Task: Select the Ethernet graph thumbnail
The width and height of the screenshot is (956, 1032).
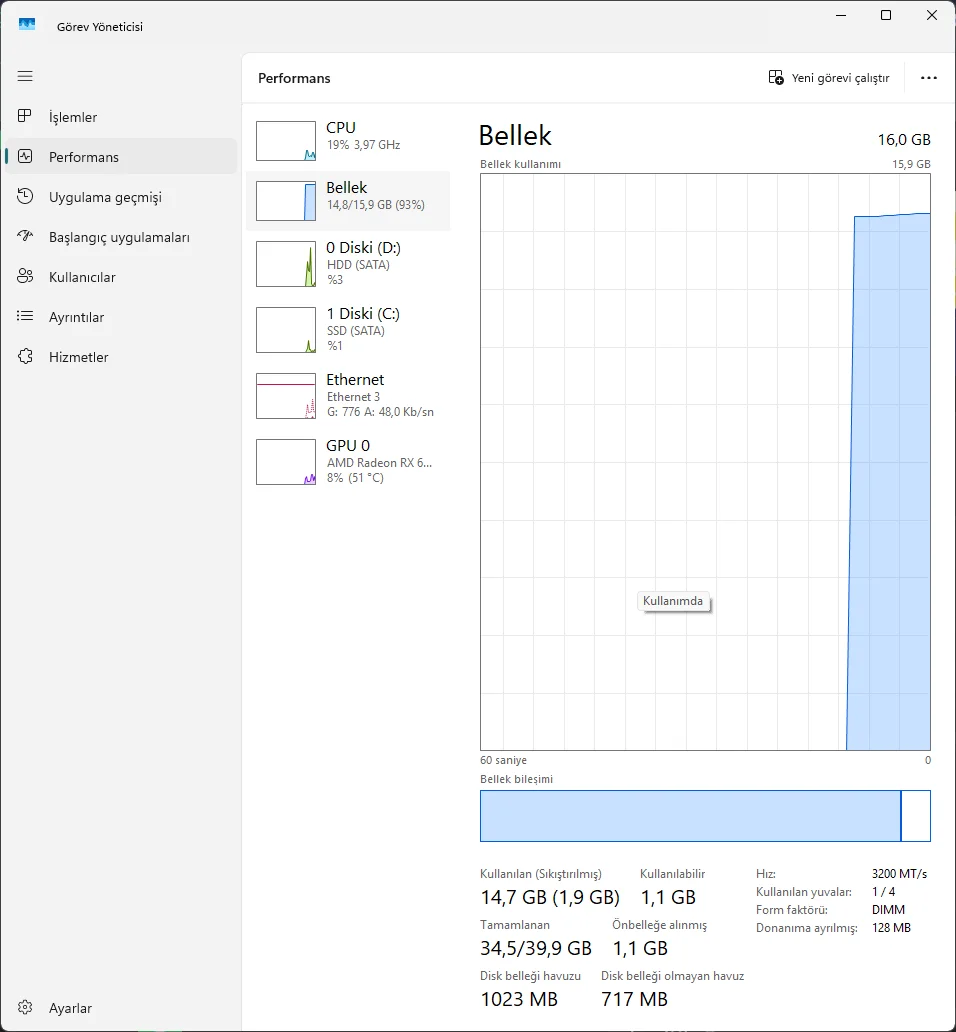Action: [286, 396]
